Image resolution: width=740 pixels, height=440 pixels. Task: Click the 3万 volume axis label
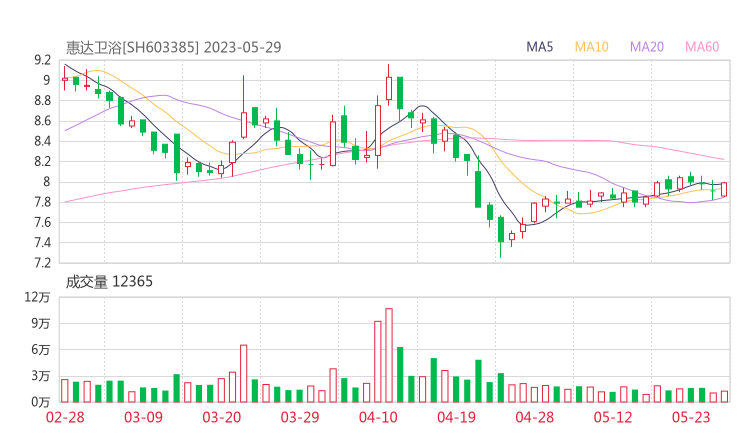click(x=41, y=376)
